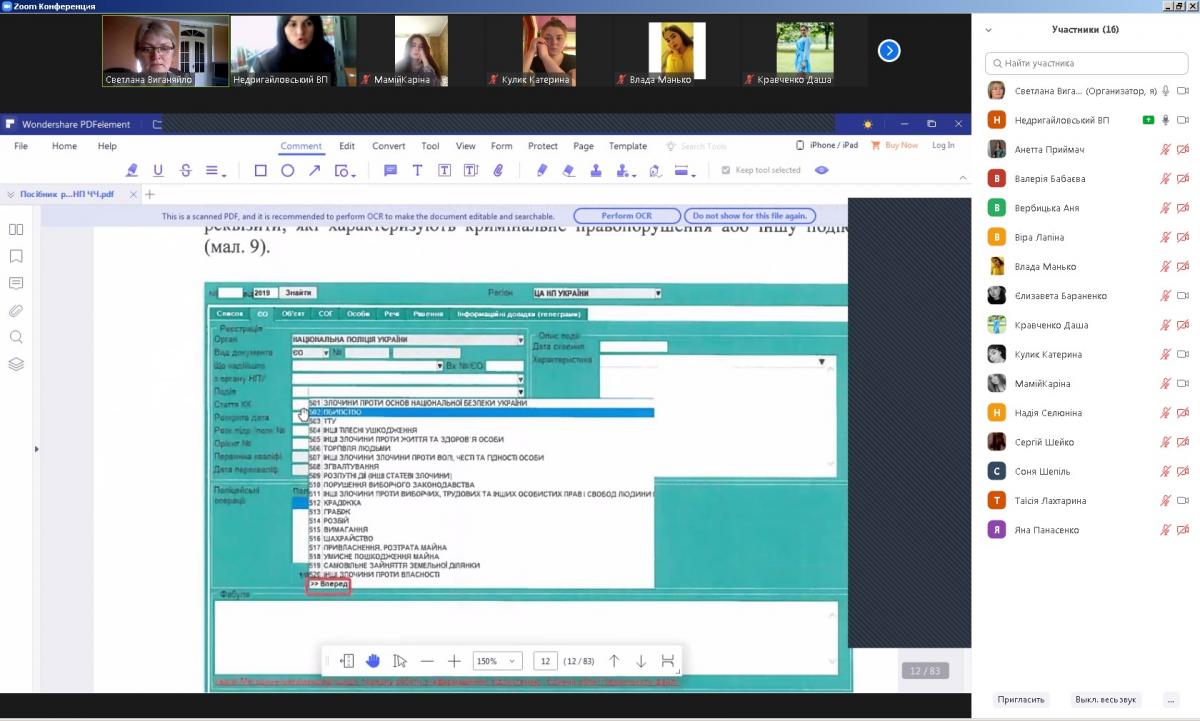Screen dimensions: 1200x721
Task: Switch to the Template tab
Action: coord(628,146)
